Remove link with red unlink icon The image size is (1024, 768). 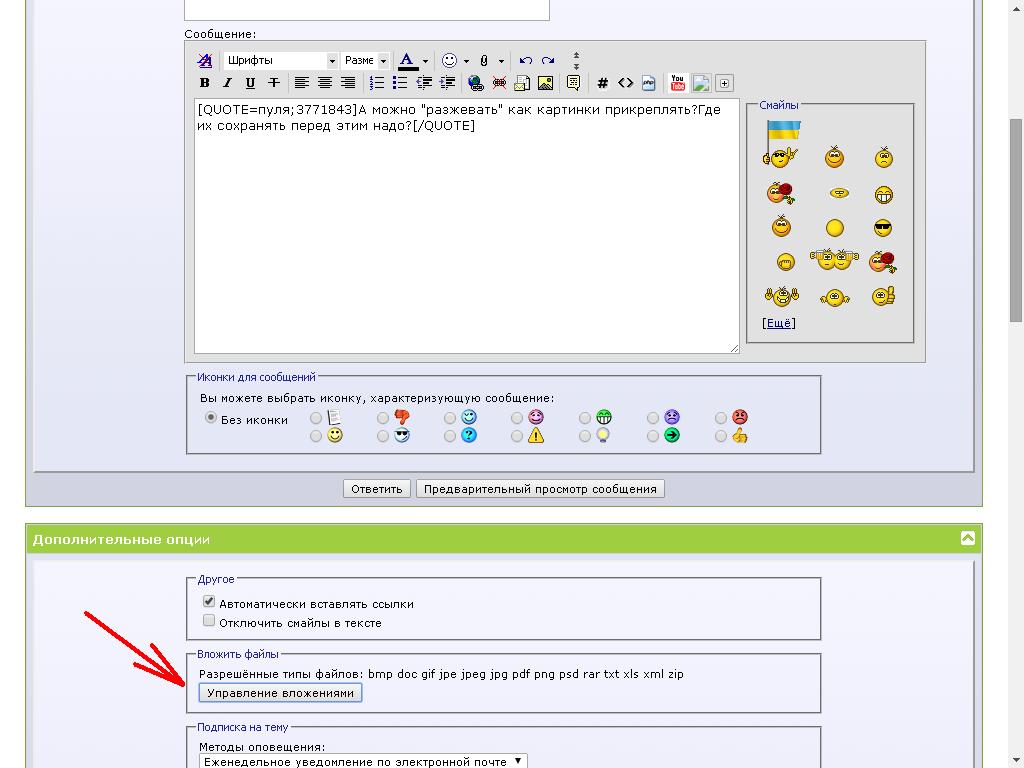point(499,83)
